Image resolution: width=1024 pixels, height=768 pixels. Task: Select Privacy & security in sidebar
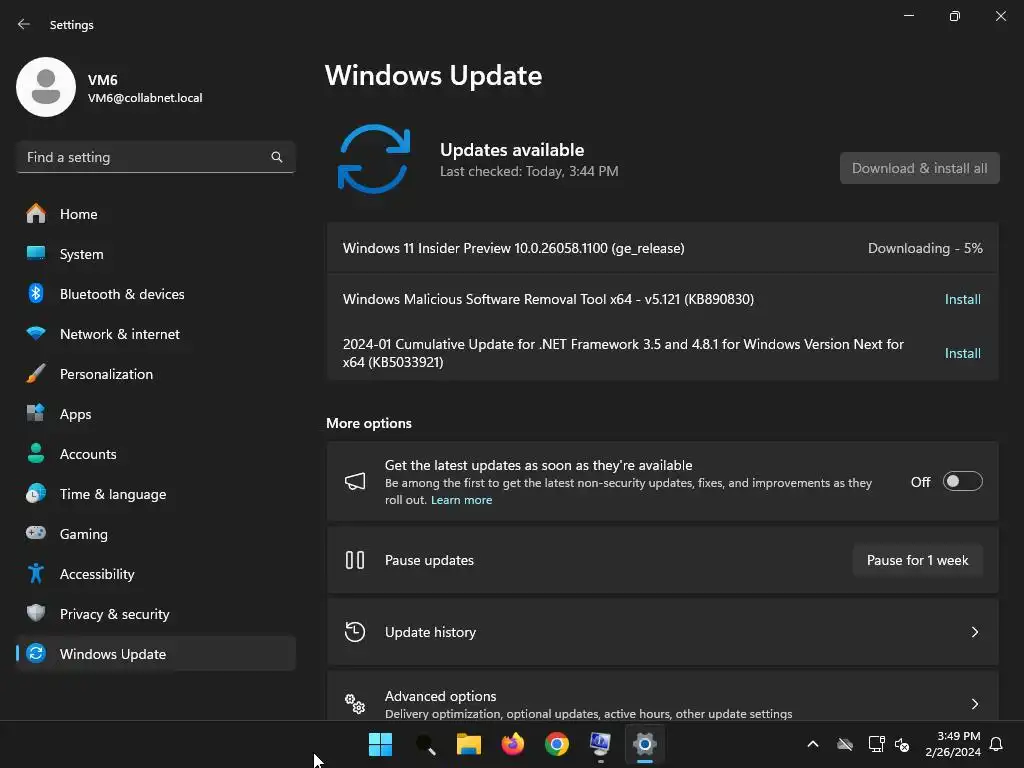coord(155,614)
